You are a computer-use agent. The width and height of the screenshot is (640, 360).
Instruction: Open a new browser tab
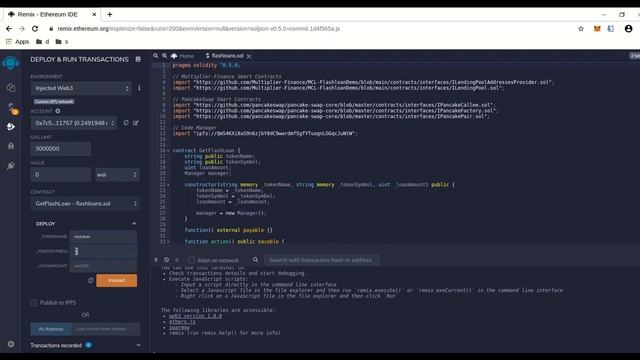(109, 14)
